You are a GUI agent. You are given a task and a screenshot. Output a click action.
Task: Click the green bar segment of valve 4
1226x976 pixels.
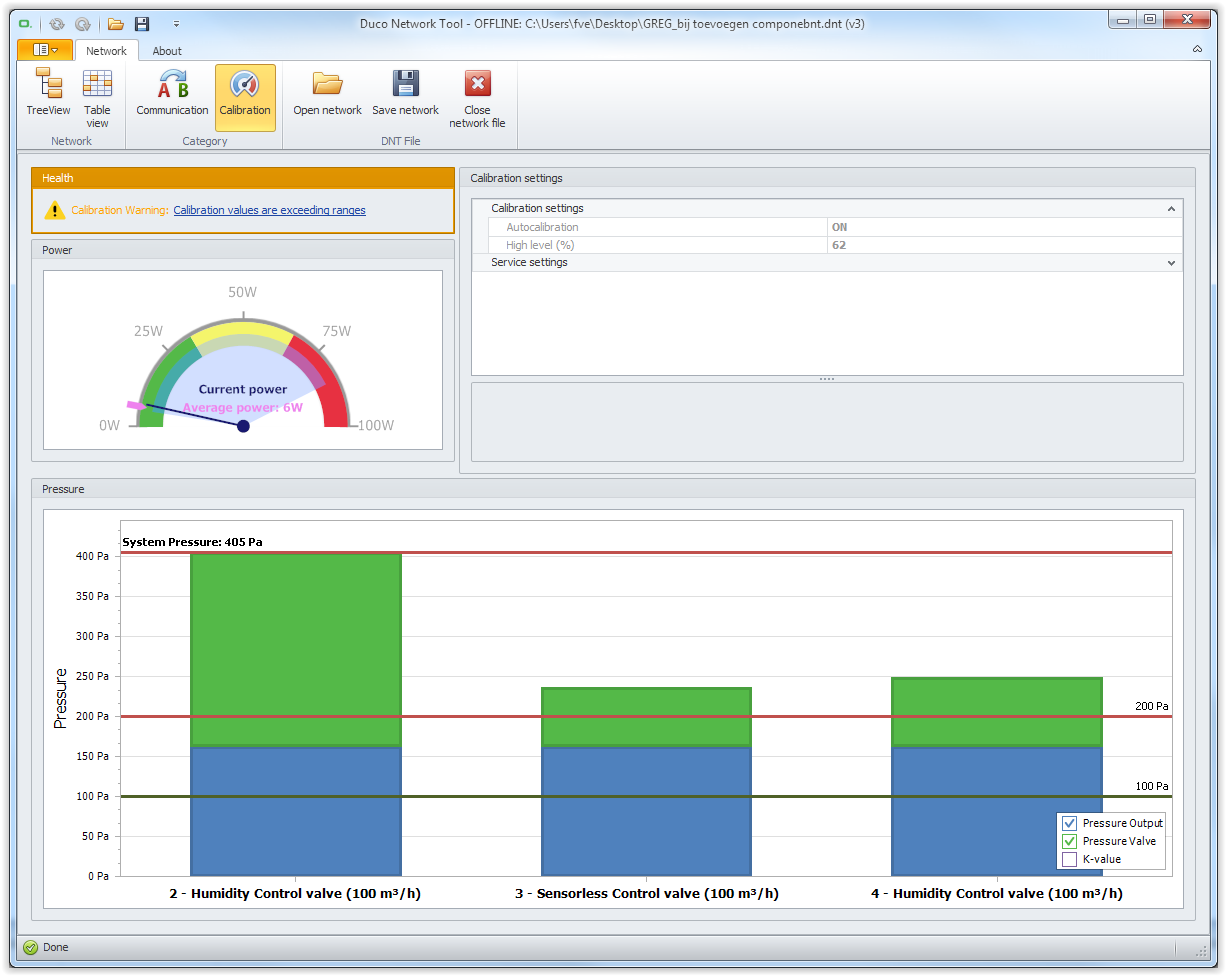coord(996,712)
